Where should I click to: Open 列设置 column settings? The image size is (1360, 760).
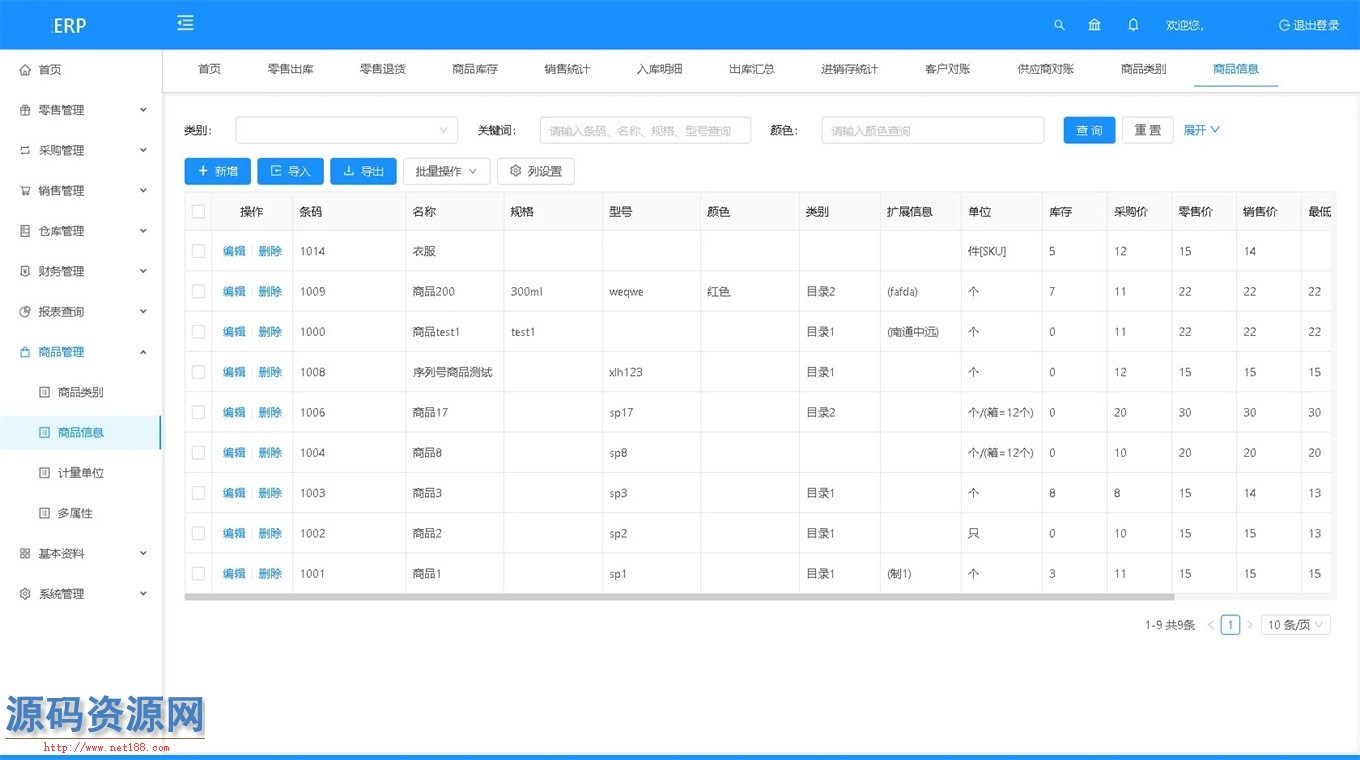click(x=536, y=171)
